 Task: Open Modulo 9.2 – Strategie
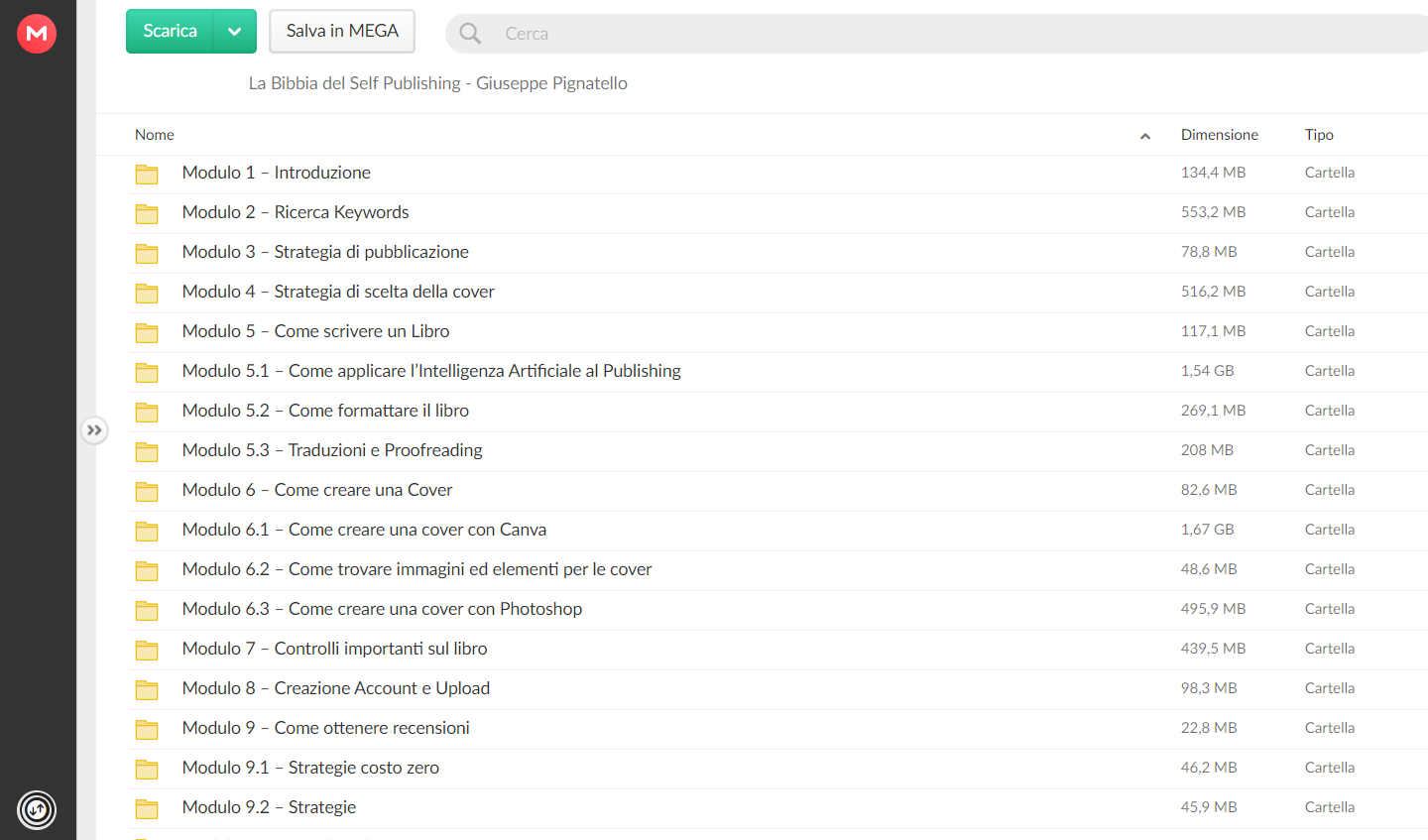[269, 807]
